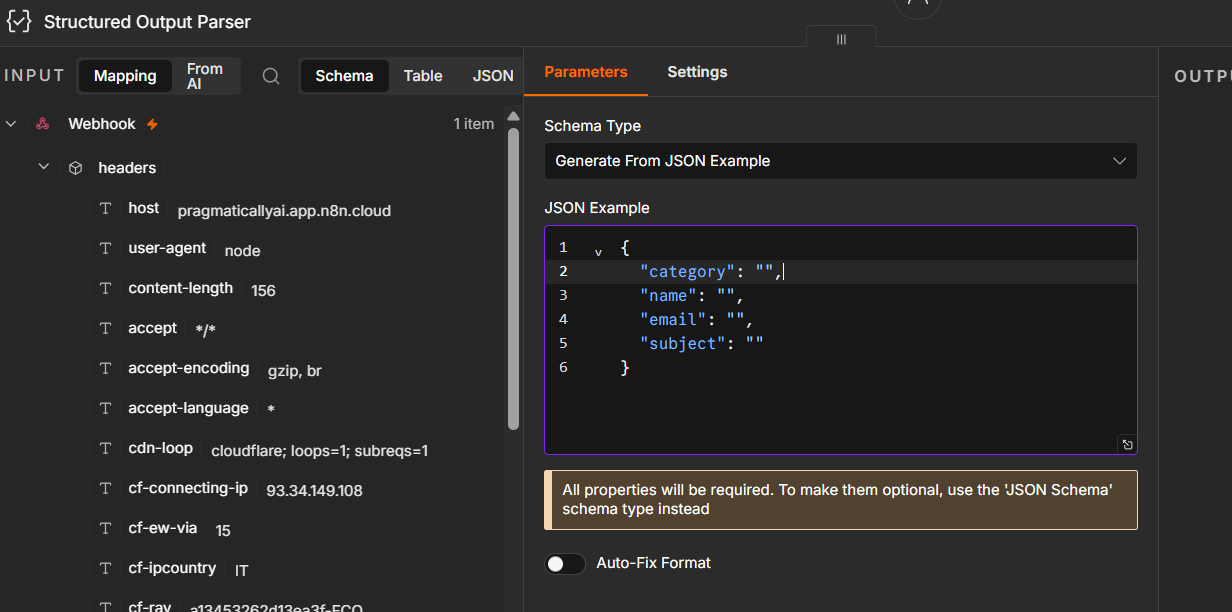Switch to the Settings tab

[697, 72]
